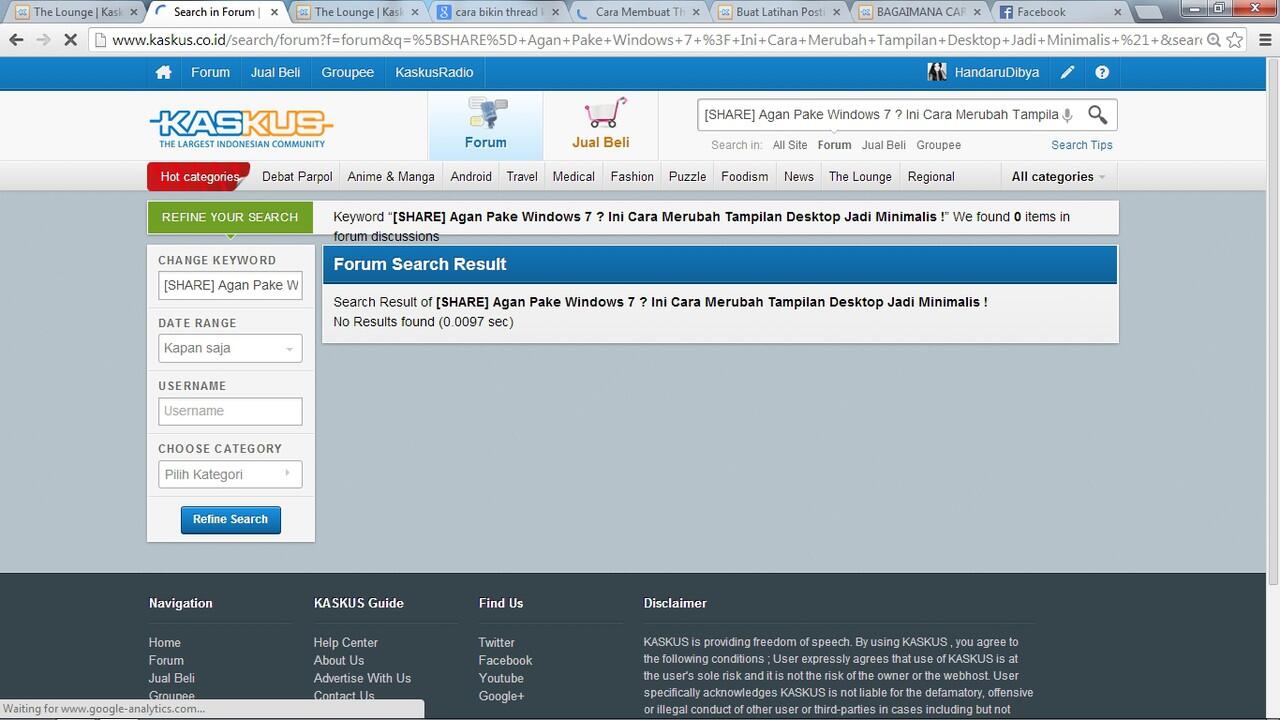Screen dimensions: 1280x720
Task: Open the Android category
Action: click(471, 176)
